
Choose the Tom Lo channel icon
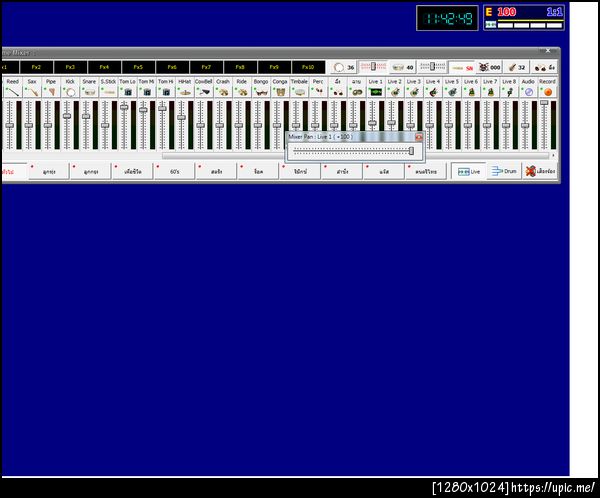[x=127, y=92]
